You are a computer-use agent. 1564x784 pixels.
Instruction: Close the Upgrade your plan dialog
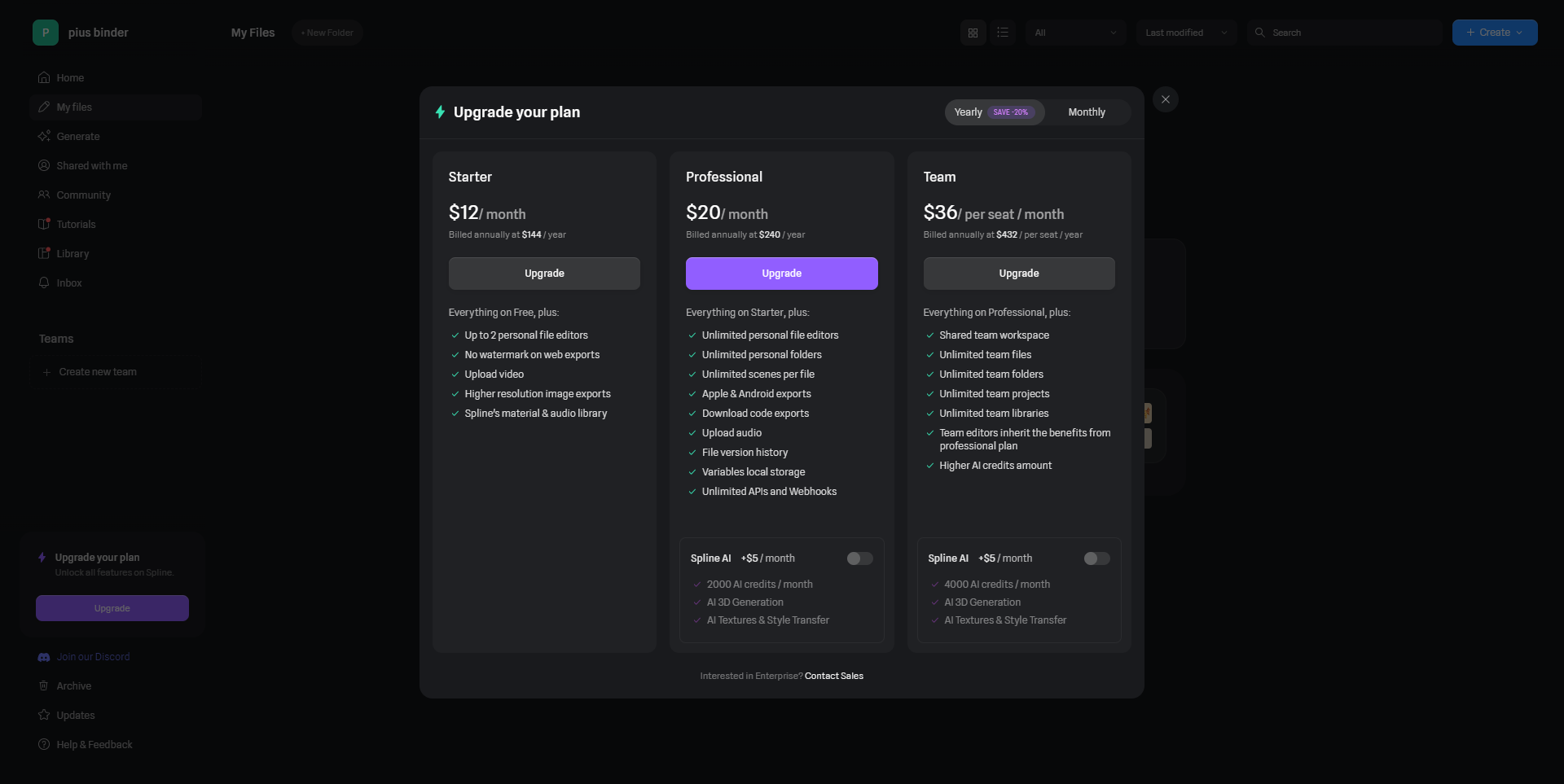[1166, 99]
